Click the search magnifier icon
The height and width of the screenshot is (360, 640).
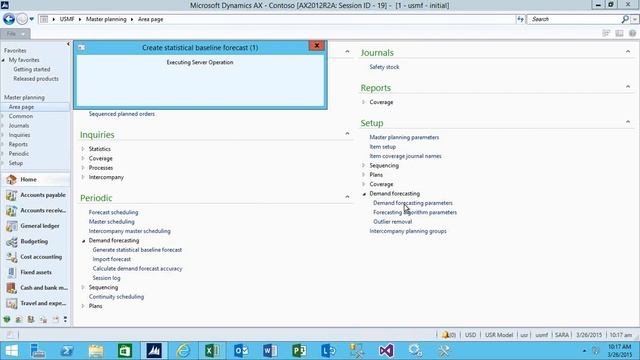pyautogui.click(x=625, y=19)
